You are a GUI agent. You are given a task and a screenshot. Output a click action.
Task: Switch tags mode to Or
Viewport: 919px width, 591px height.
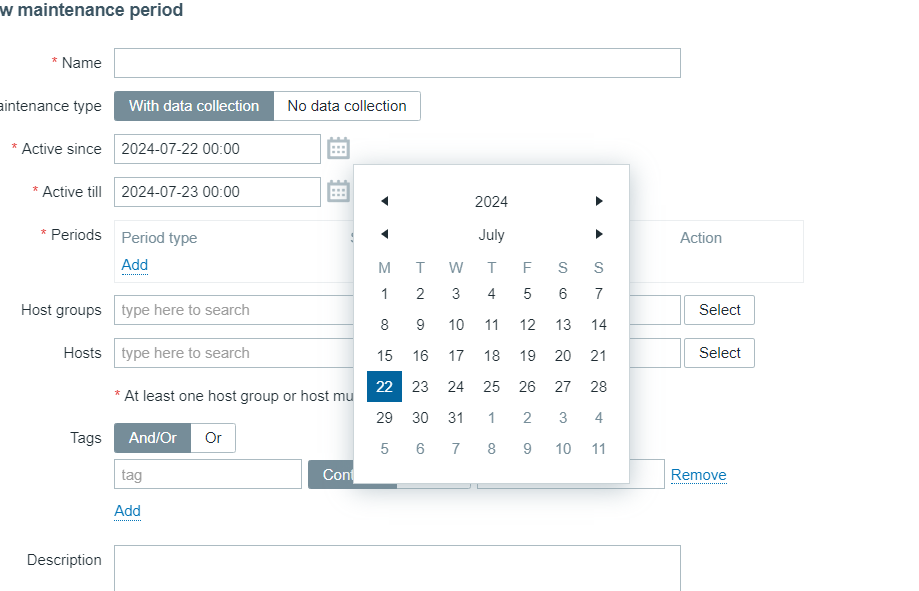213,438
